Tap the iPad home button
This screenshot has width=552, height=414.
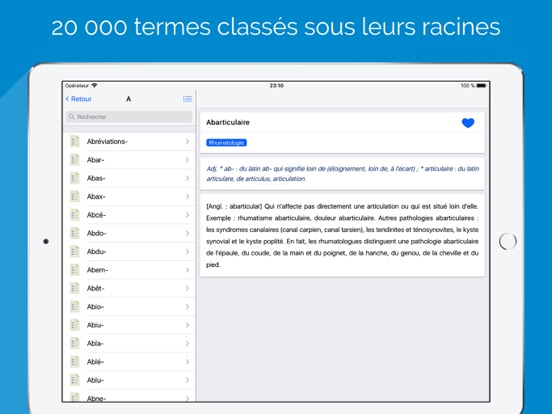pyautogui.click(x=508, y=242)
